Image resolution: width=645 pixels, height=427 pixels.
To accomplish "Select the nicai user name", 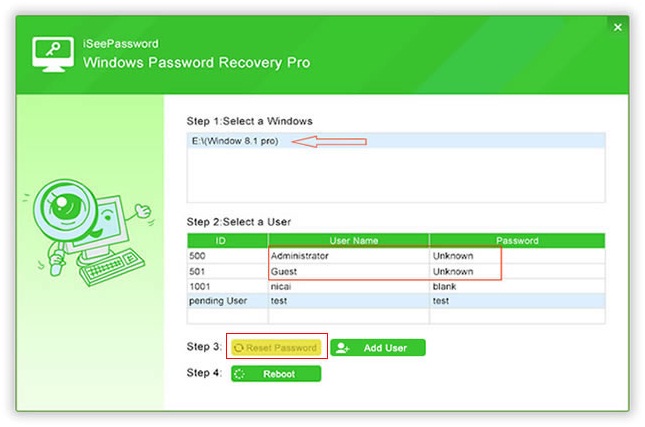I will (x=348, y=285).
